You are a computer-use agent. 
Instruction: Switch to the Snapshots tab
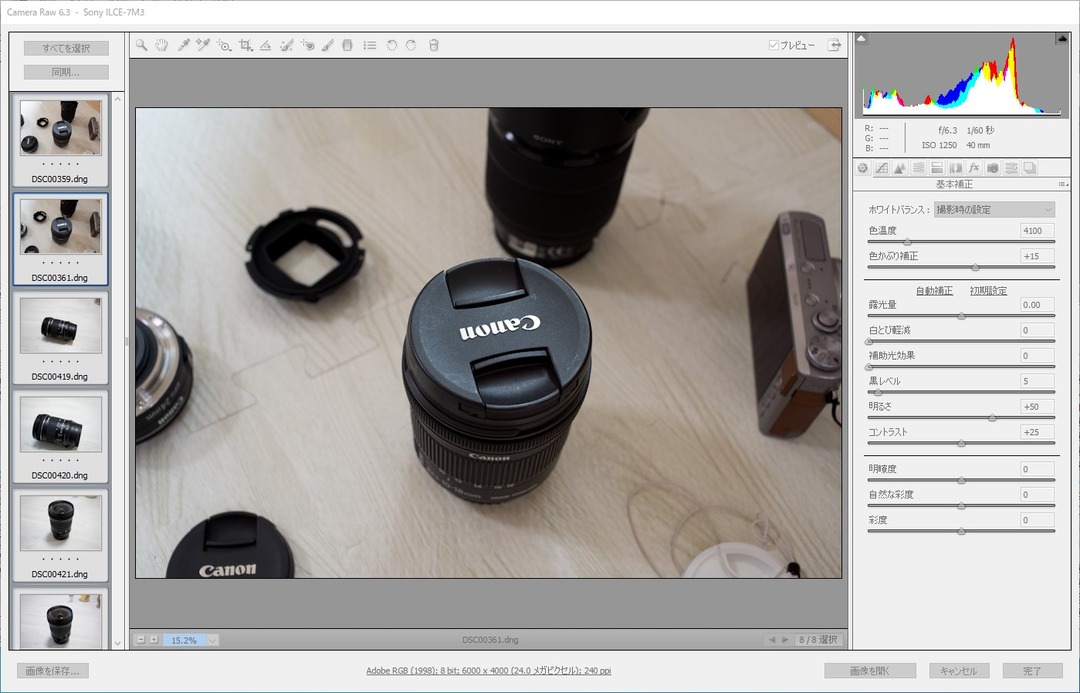point(1030,167)
